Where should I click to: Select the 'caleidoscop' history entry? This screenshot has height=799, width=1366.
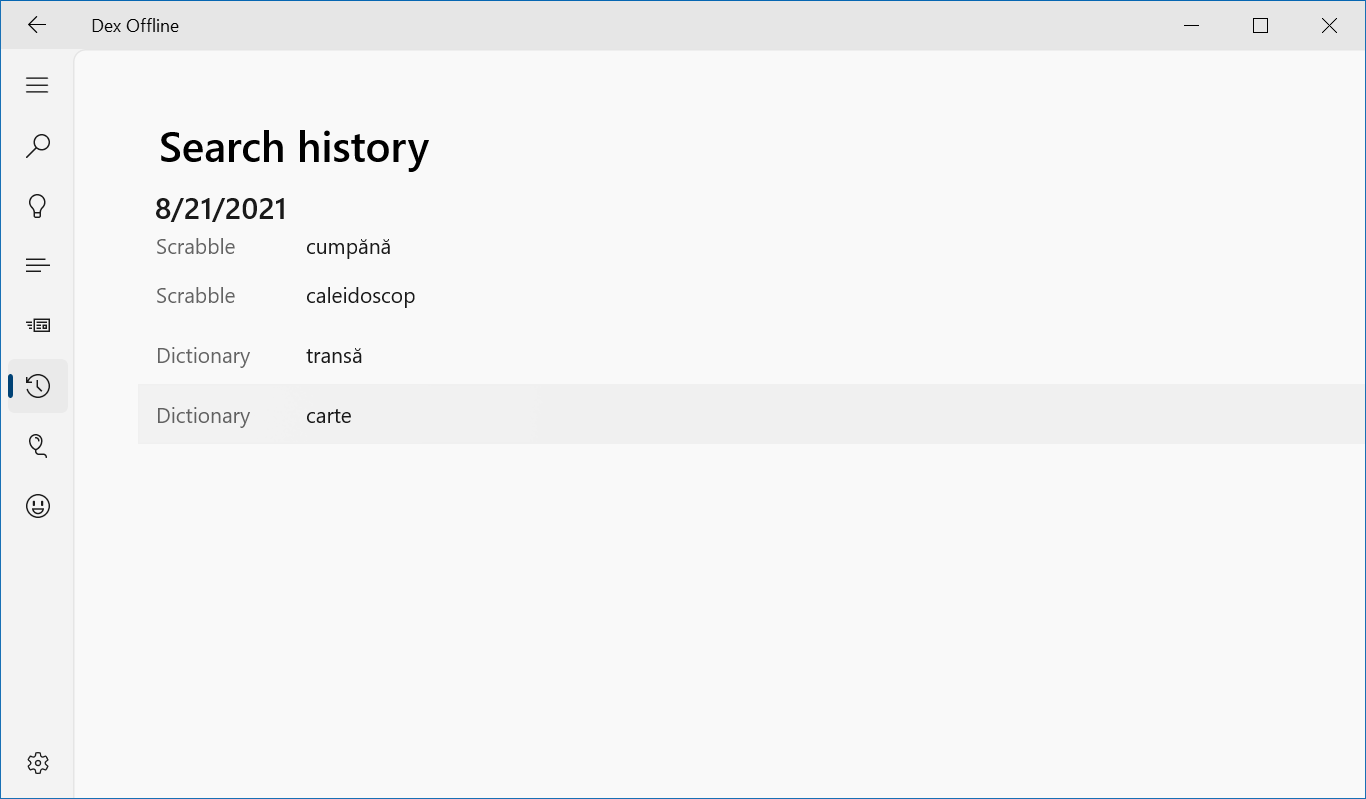[x=360, y=296]
